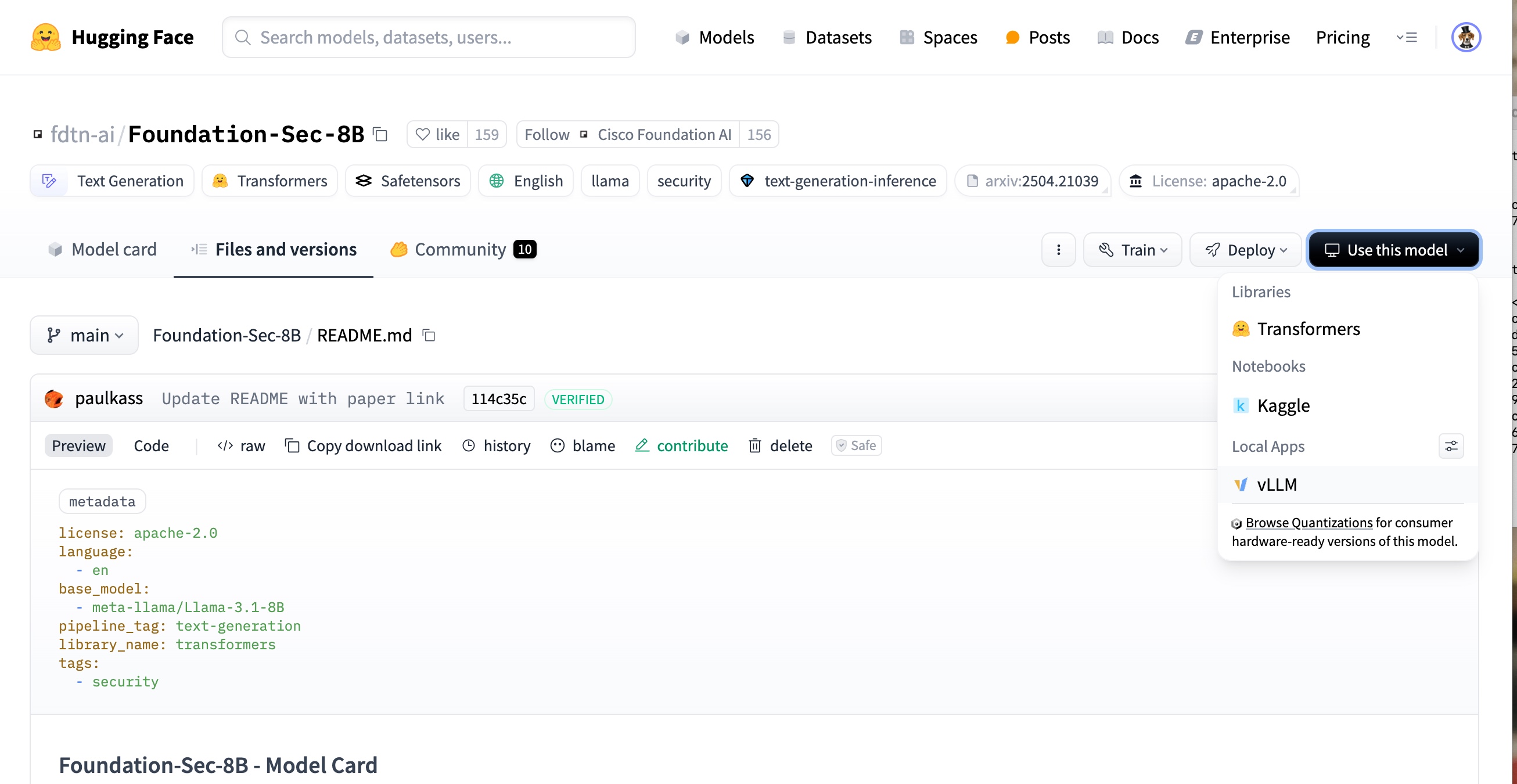The width and height of the screenshot is (1517, 784).
Task: Click the fdtn-ai organization icon
Action: 38,135
